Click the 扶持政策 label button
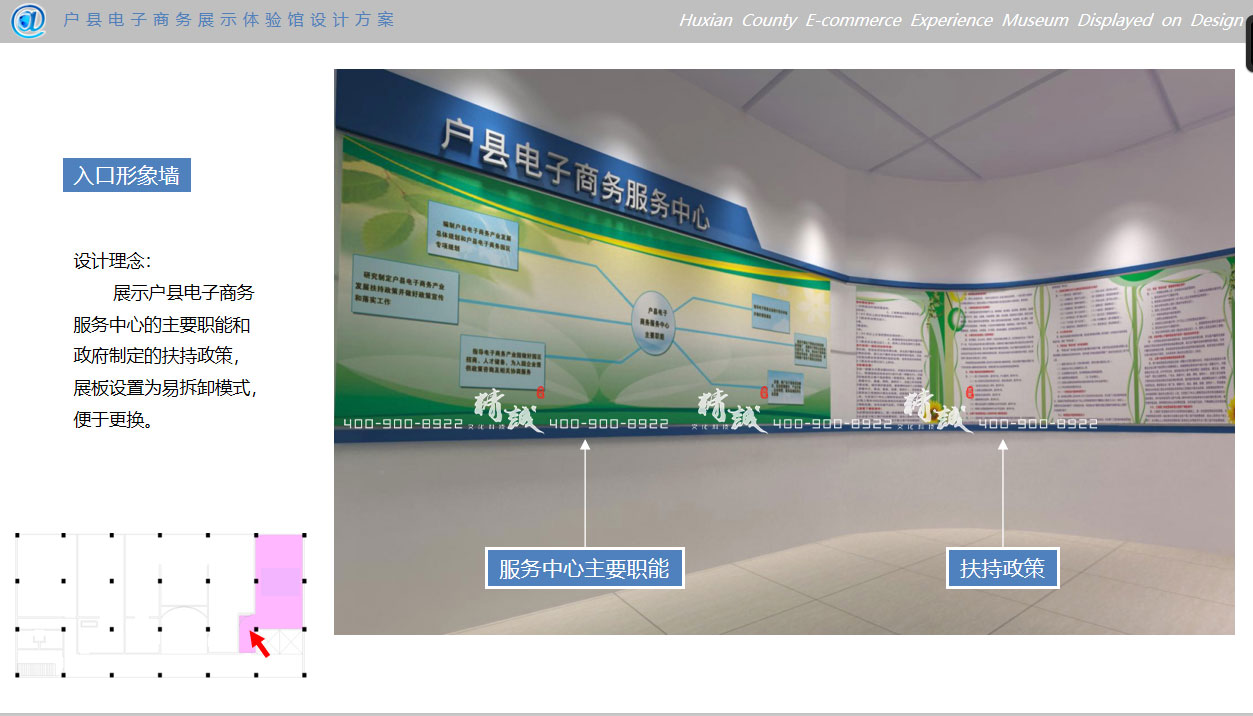The width and height of the screenshot is (1253, 716). 1002,567
